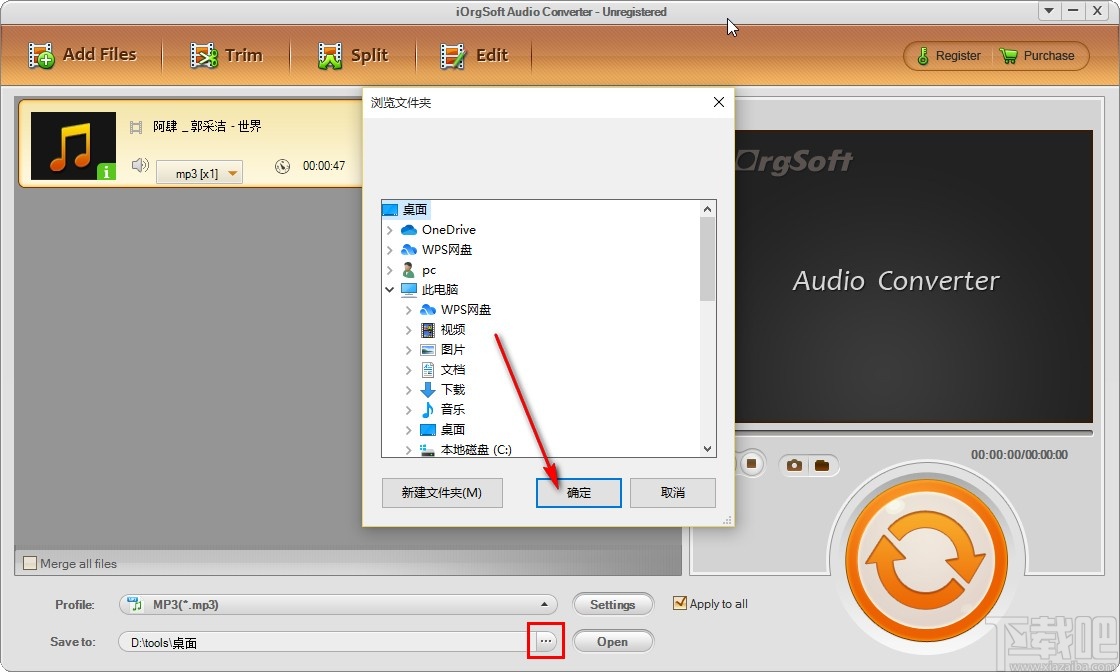Select the 视频 folder
Screen dimensions: 1120x672
(x=452, y=329)
